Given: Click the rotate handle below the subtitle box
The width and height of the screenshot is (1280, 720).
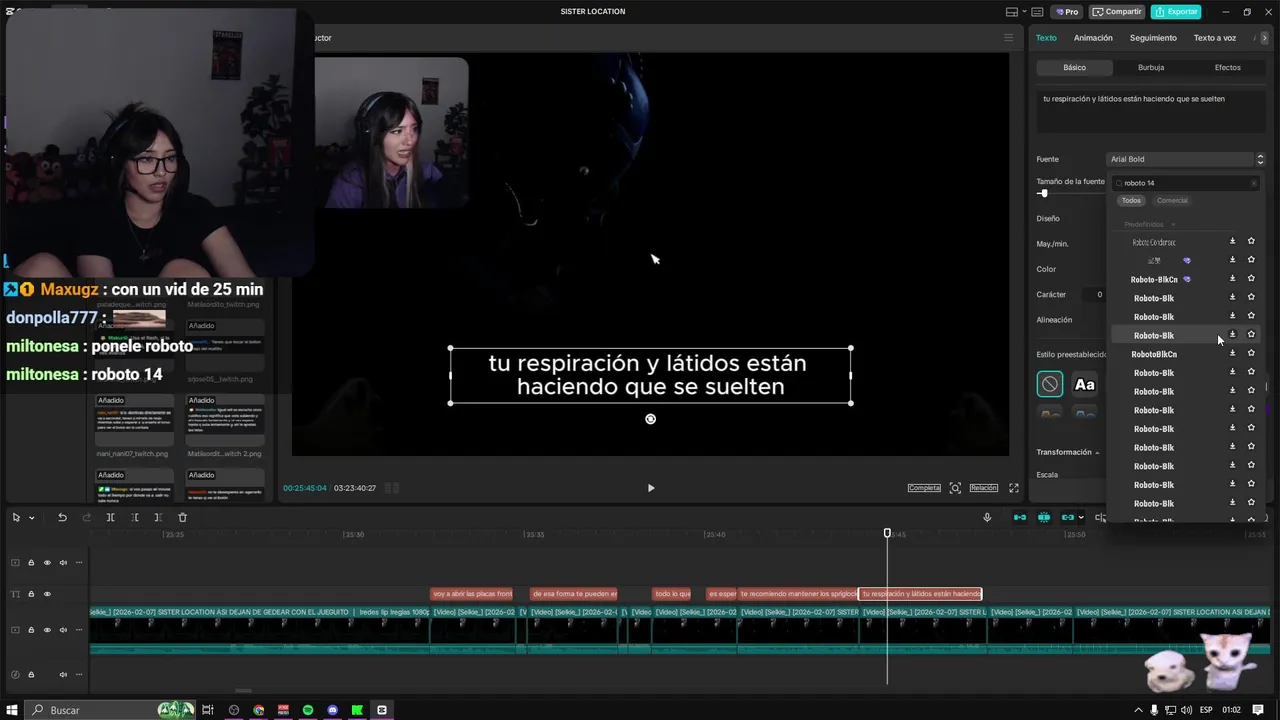Looking at the screenshot, I should point(650,419).
